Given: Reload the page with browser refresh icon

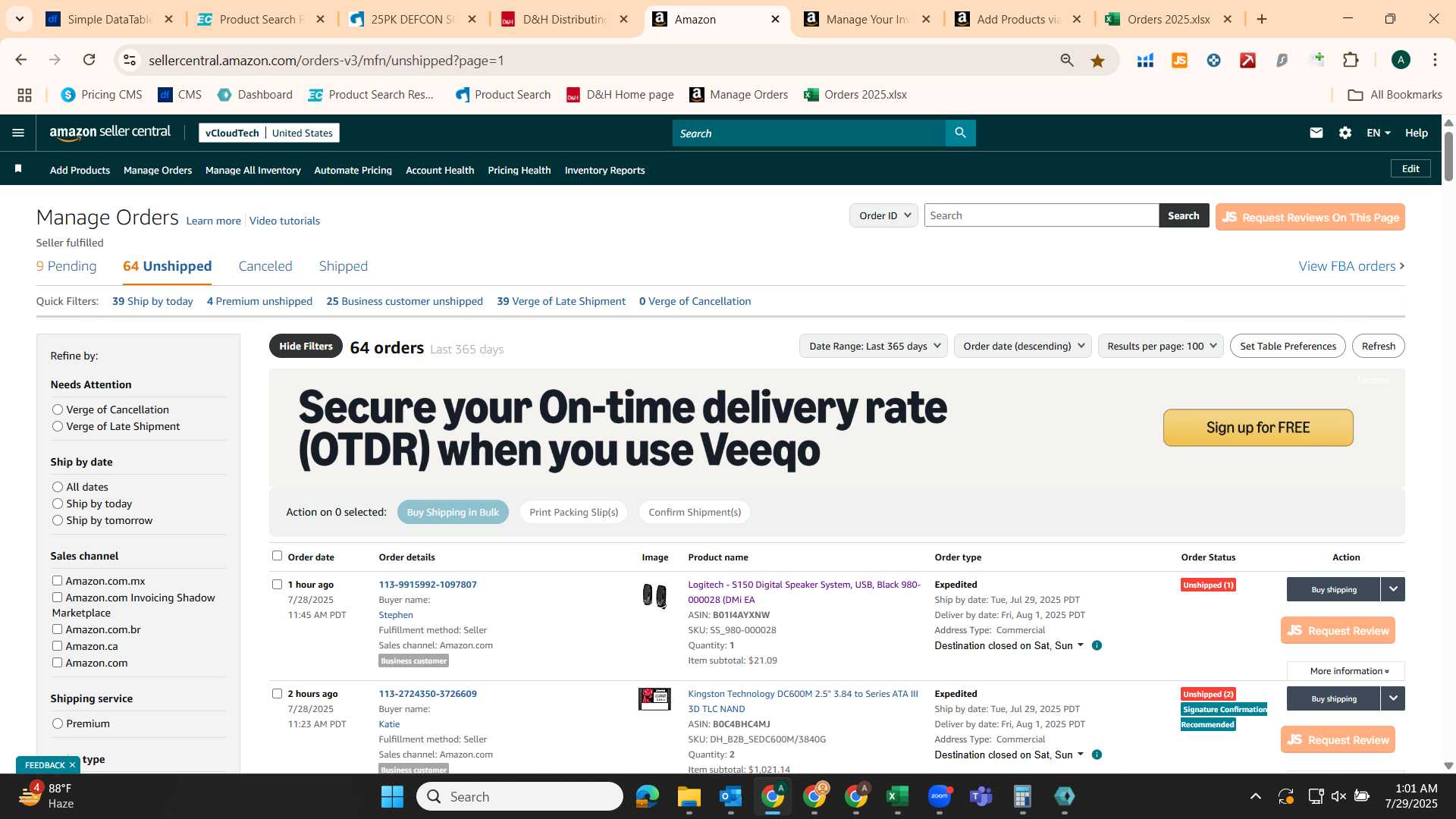Looking at the screenshot, I should tap(89, 60).
